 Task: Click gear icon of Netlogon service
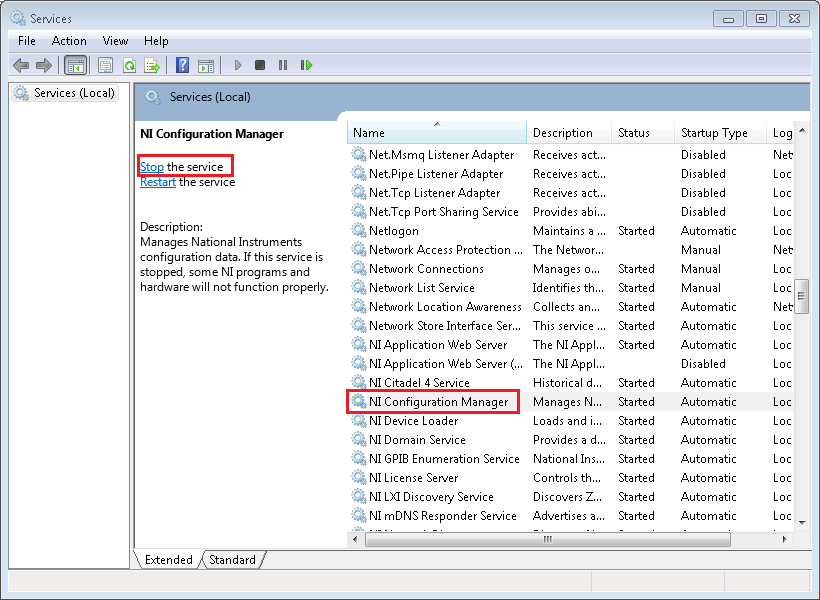(x=358, y=230)
